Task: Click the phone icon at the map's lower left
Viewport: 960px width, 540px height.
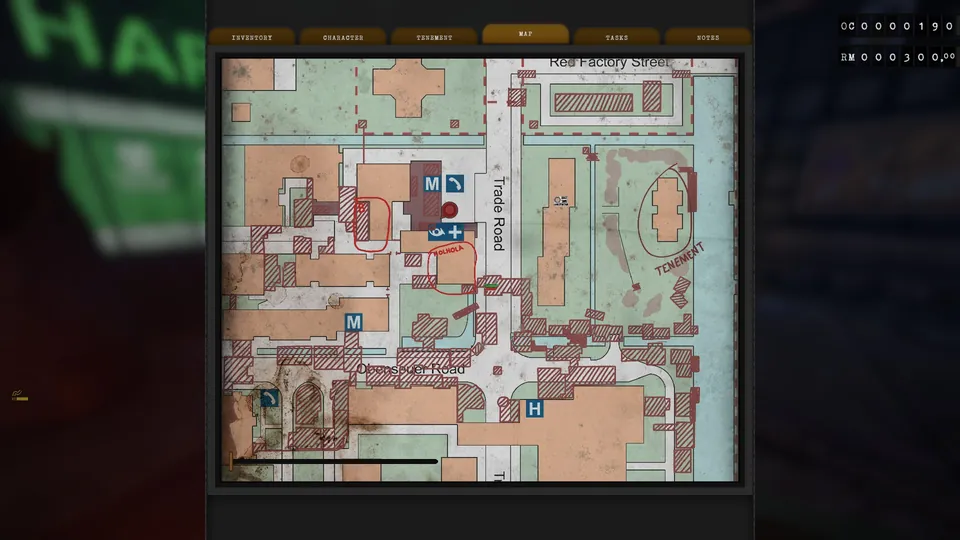Action: tap(269, 399)
